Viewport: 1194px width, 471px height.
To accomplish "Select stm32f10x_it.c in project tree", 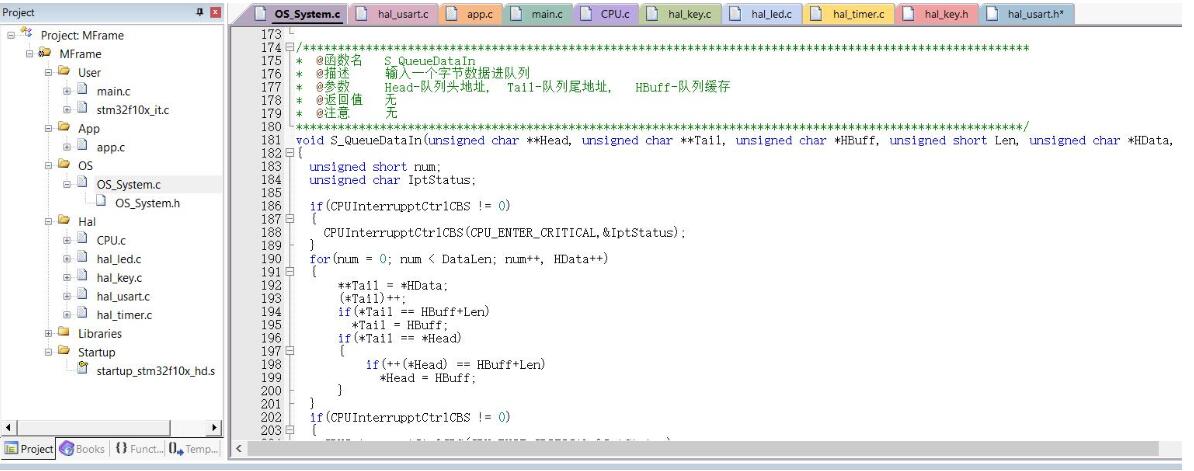I will [132, 110].
